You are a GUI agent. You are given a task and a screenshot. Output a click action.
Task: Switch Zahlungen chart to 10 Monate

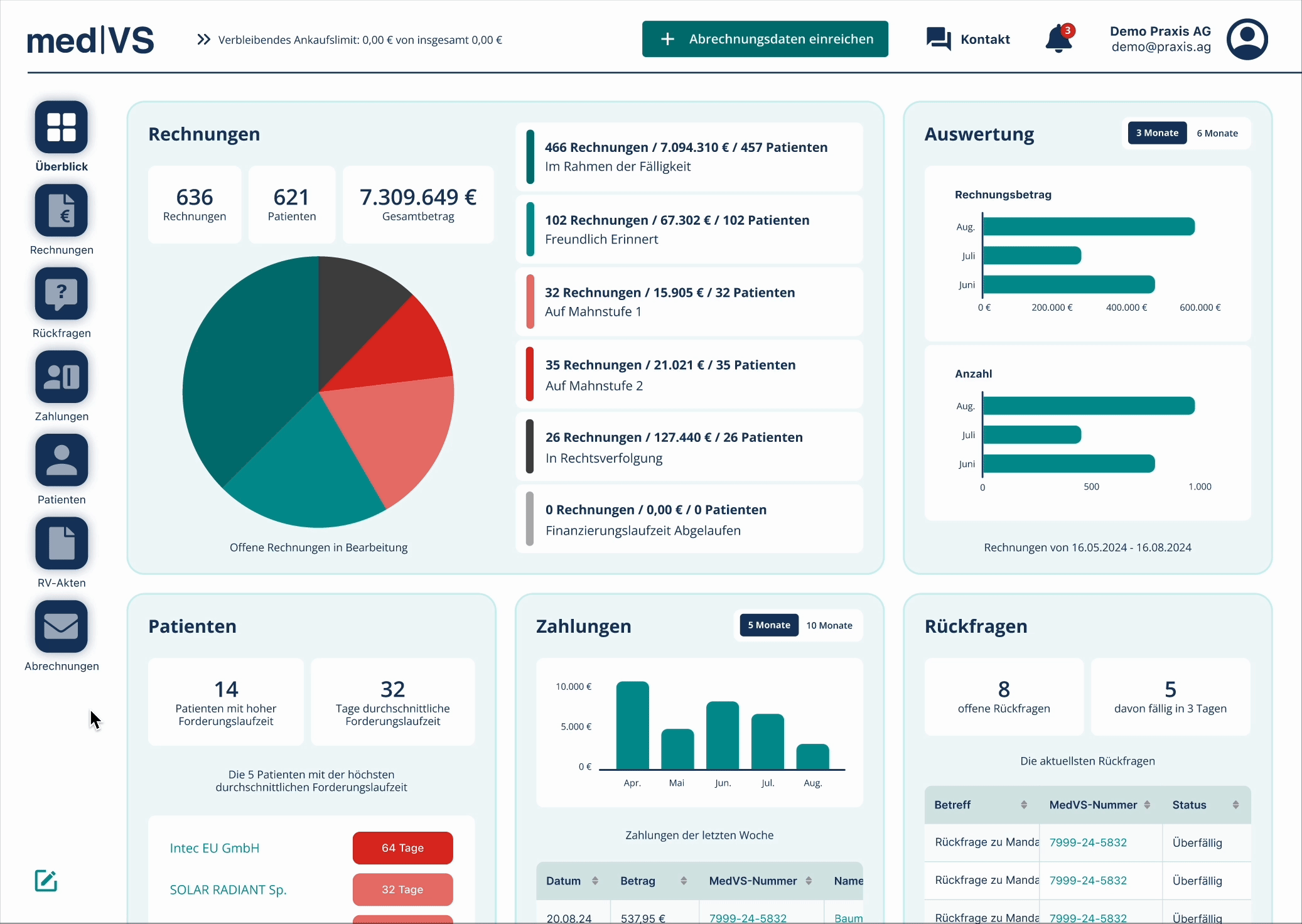[829, 625]
